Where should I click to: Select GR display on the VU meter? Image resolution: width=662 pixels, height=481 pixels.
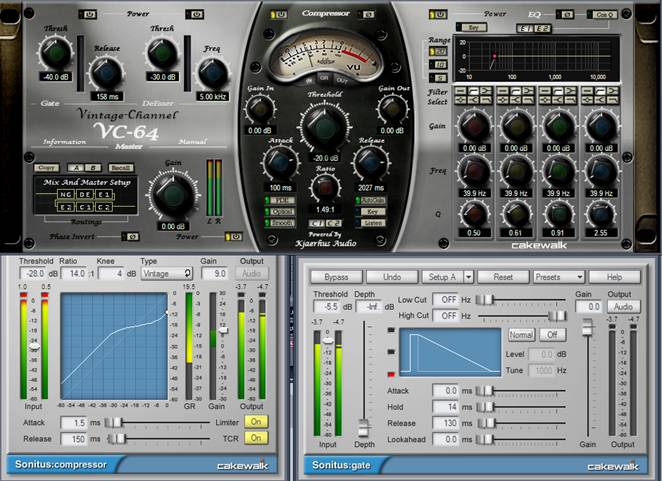(x=324, y=78)
